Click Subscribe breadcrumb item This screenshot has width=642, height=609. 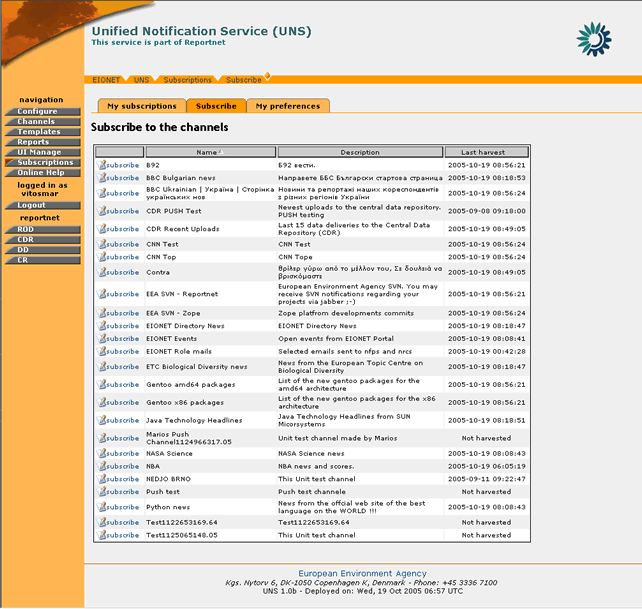[244, 80]
